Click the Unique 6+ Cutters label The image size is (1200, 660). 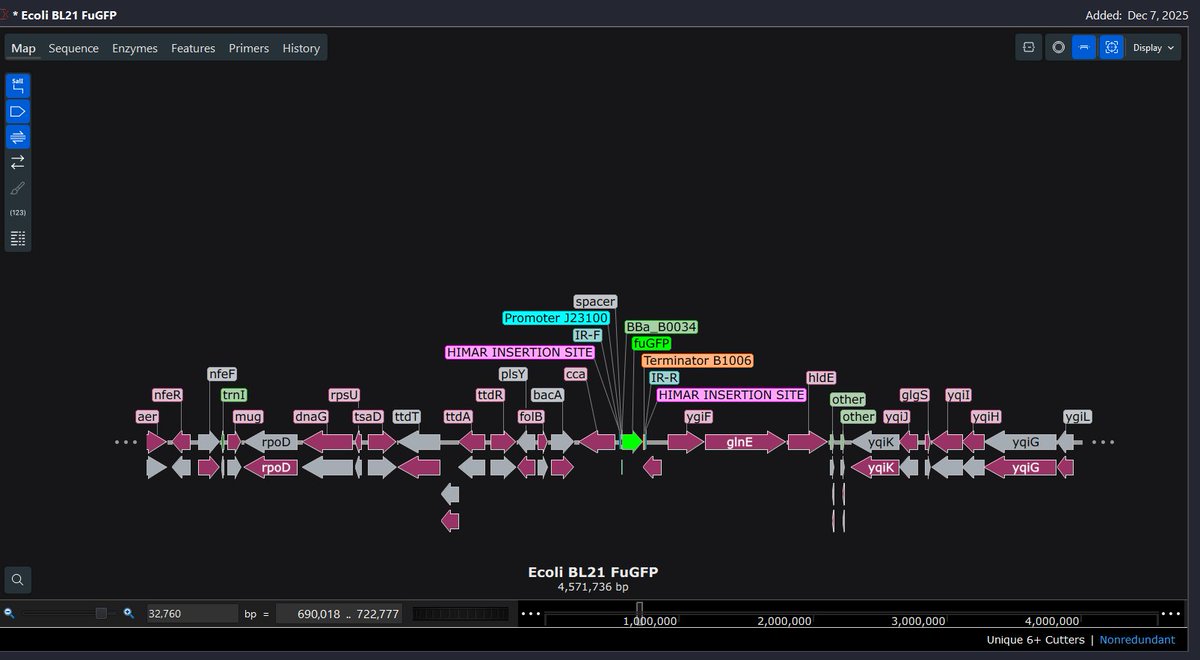(1035, 639)
